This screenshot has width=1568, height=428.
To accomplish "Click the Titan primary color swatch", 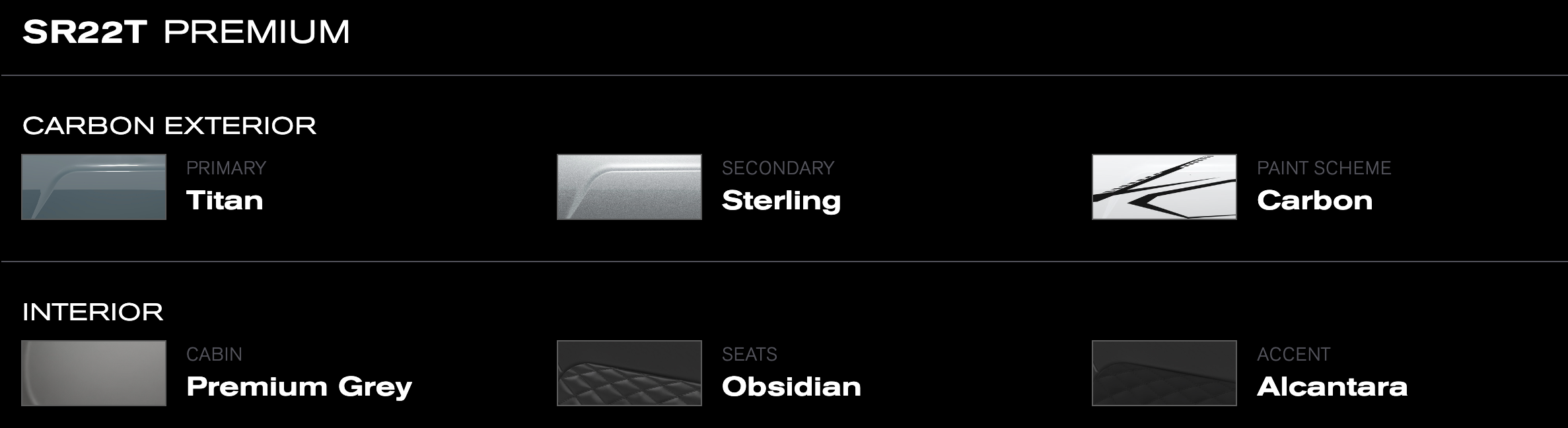I will pos(94,187).
